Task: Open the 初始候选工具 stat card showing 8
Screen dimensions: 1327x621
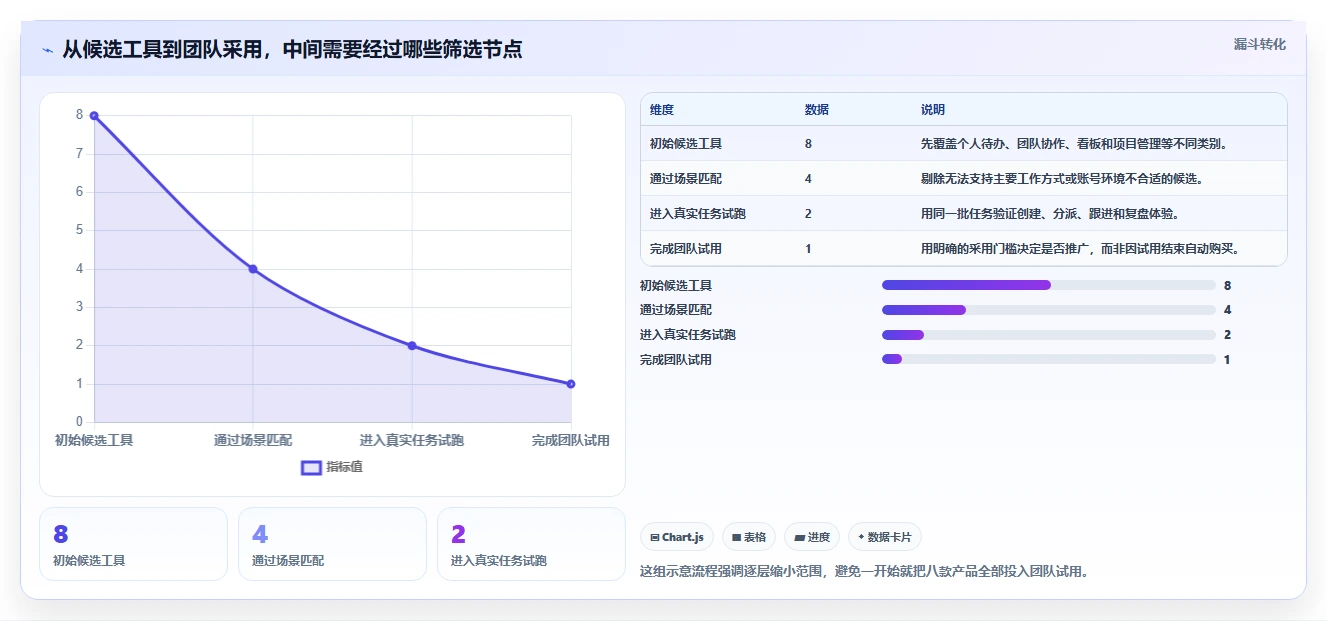Action: pos(134,544)
